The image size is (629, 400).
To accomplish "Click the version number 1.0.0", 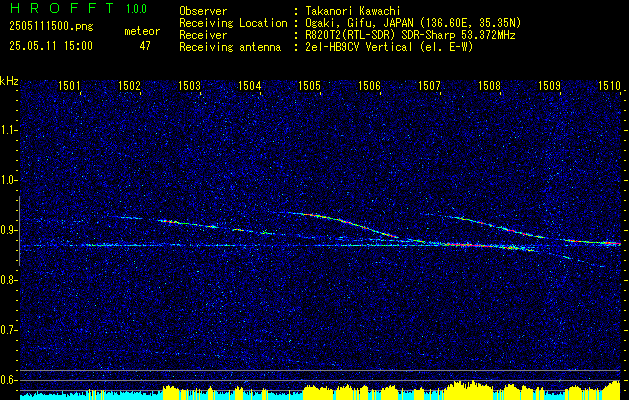I will tap(136, 9).
